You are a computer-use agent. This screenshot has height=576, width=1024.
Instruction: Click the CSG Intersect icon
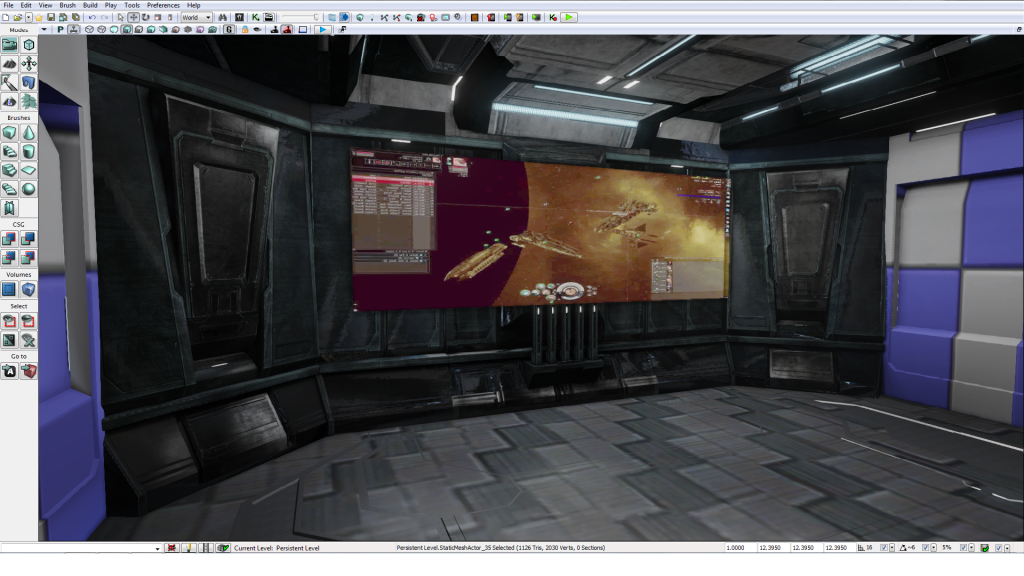pyautogui.click(x=9, y=258)
